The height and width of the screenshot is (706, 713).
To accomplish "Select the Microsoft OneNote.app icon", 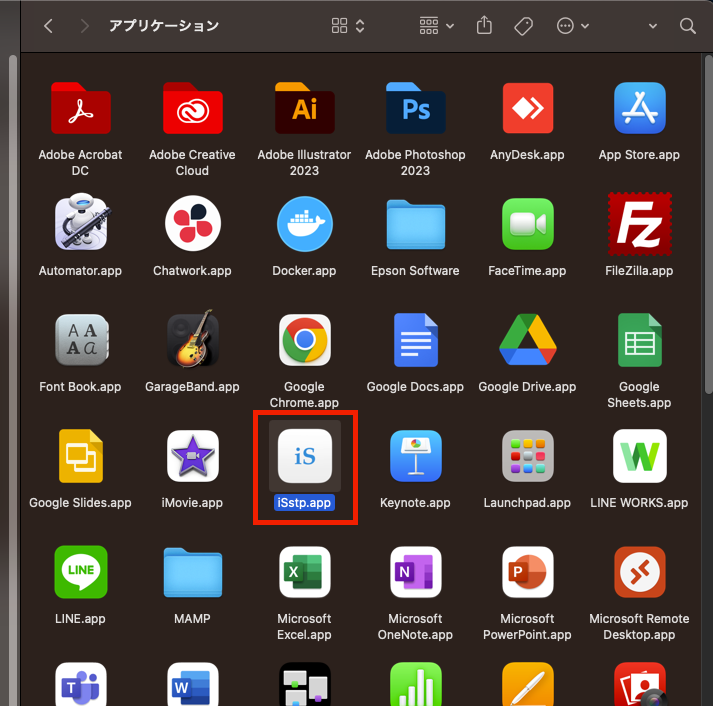I will click(x=416, y=571).
